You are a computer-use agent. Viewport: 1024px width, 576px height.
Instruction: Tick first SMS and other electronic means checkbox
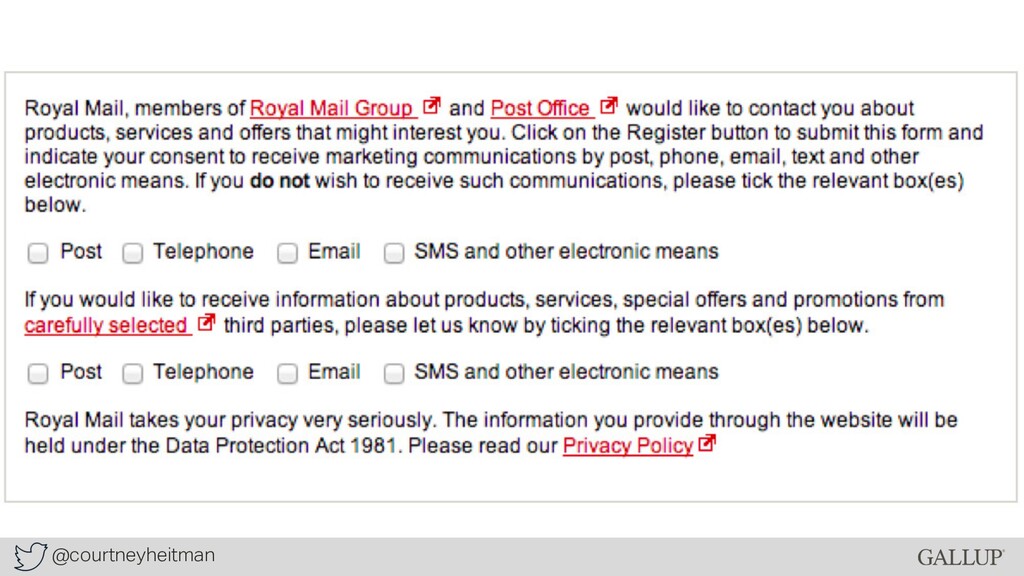click(x=394, y=253)
